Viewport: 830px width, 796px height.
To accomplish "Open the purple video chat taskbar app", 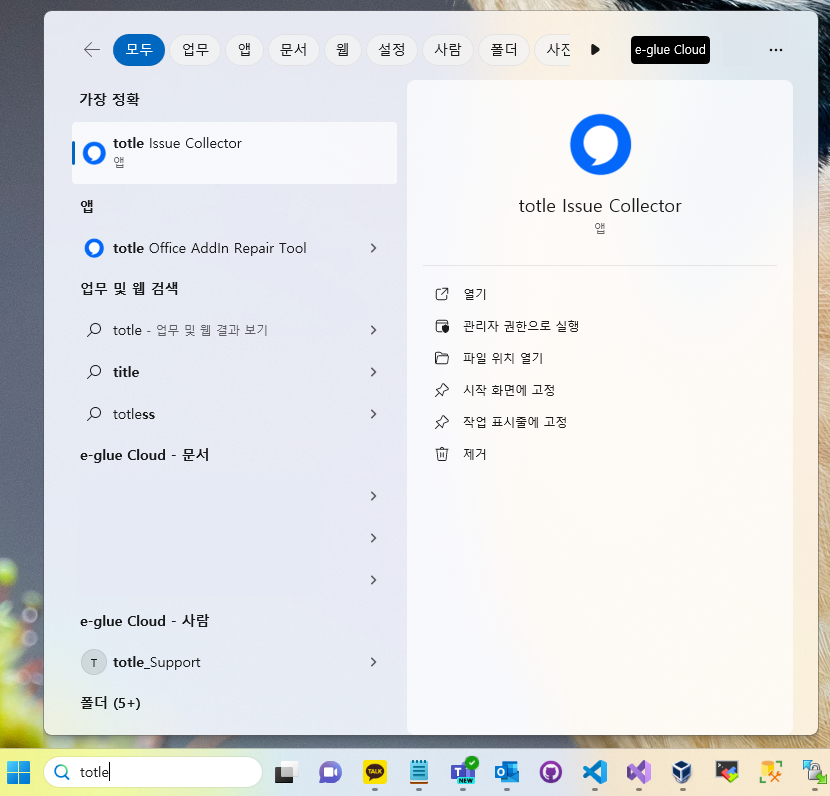I will click(x=330, y=773).
